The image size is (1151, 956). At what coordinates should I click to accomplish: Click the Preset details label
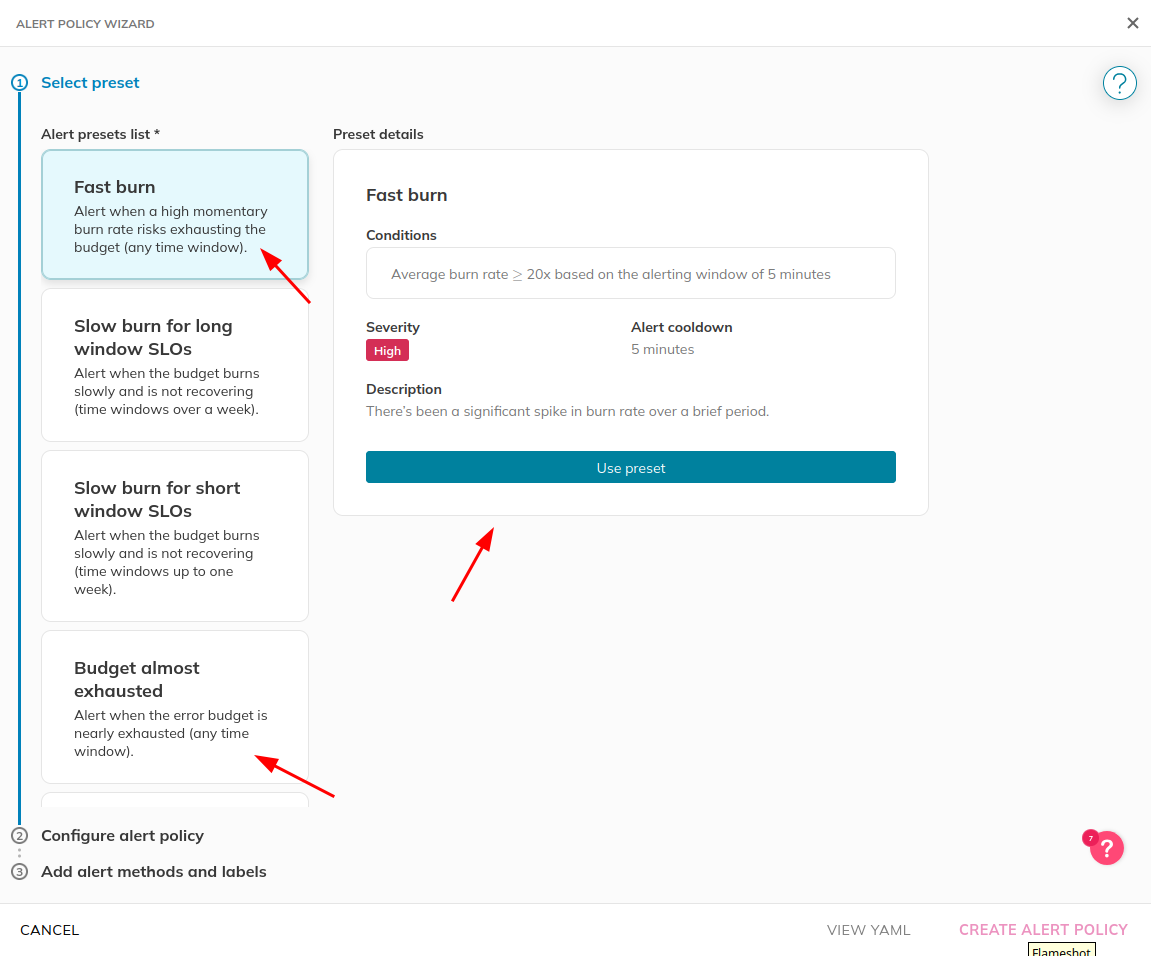(x=378, y=134)
